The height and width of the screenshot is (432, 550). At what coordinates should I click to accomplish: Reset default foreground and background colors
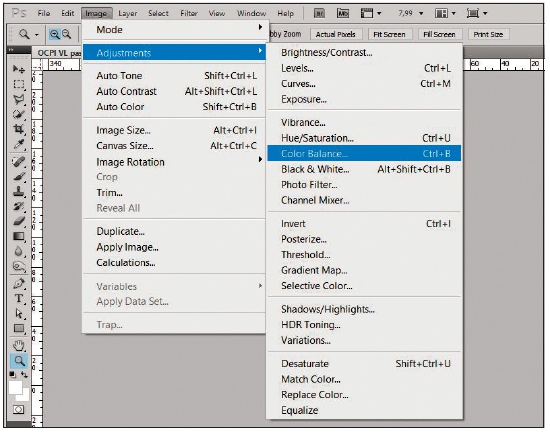[13, 375]
